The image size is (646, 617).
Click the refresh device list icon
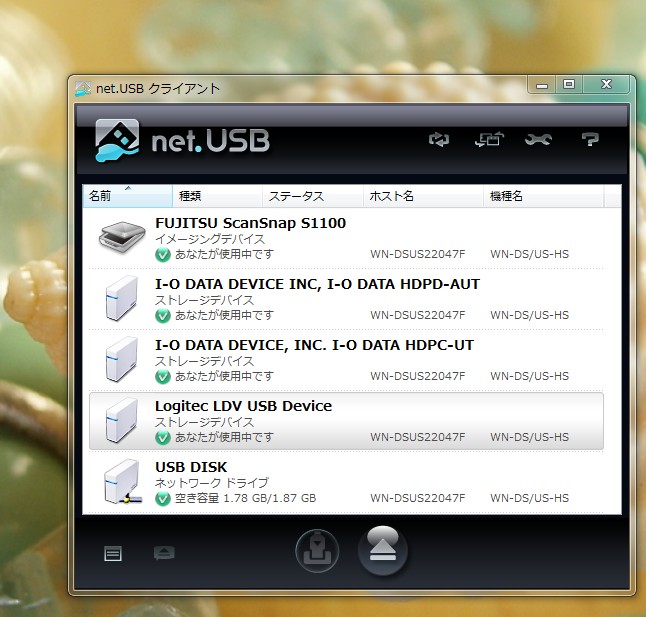click(x=439, y=140)
